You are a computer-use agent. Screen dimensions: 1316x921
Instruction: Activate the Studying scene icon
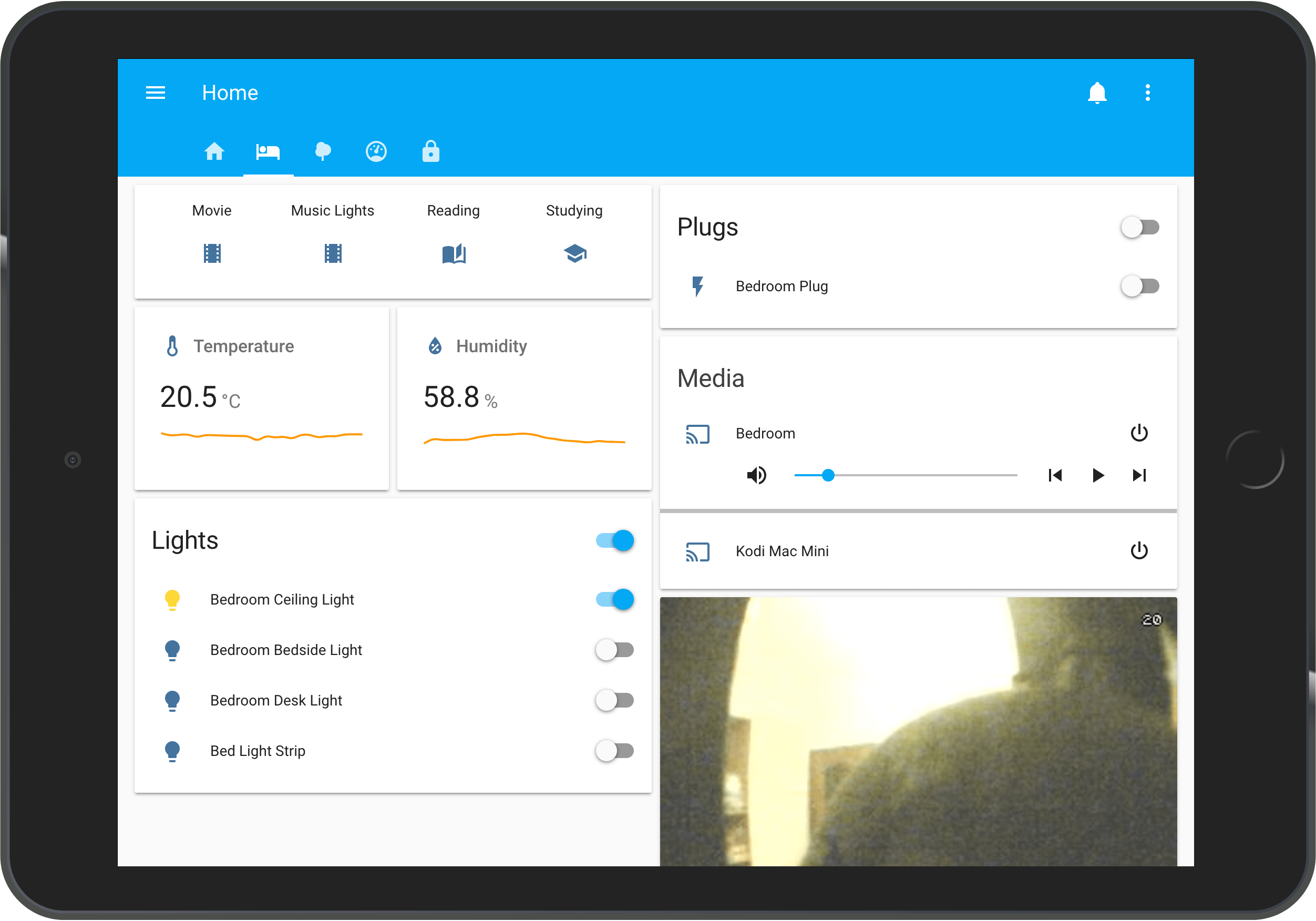click(x=574, y=253)
